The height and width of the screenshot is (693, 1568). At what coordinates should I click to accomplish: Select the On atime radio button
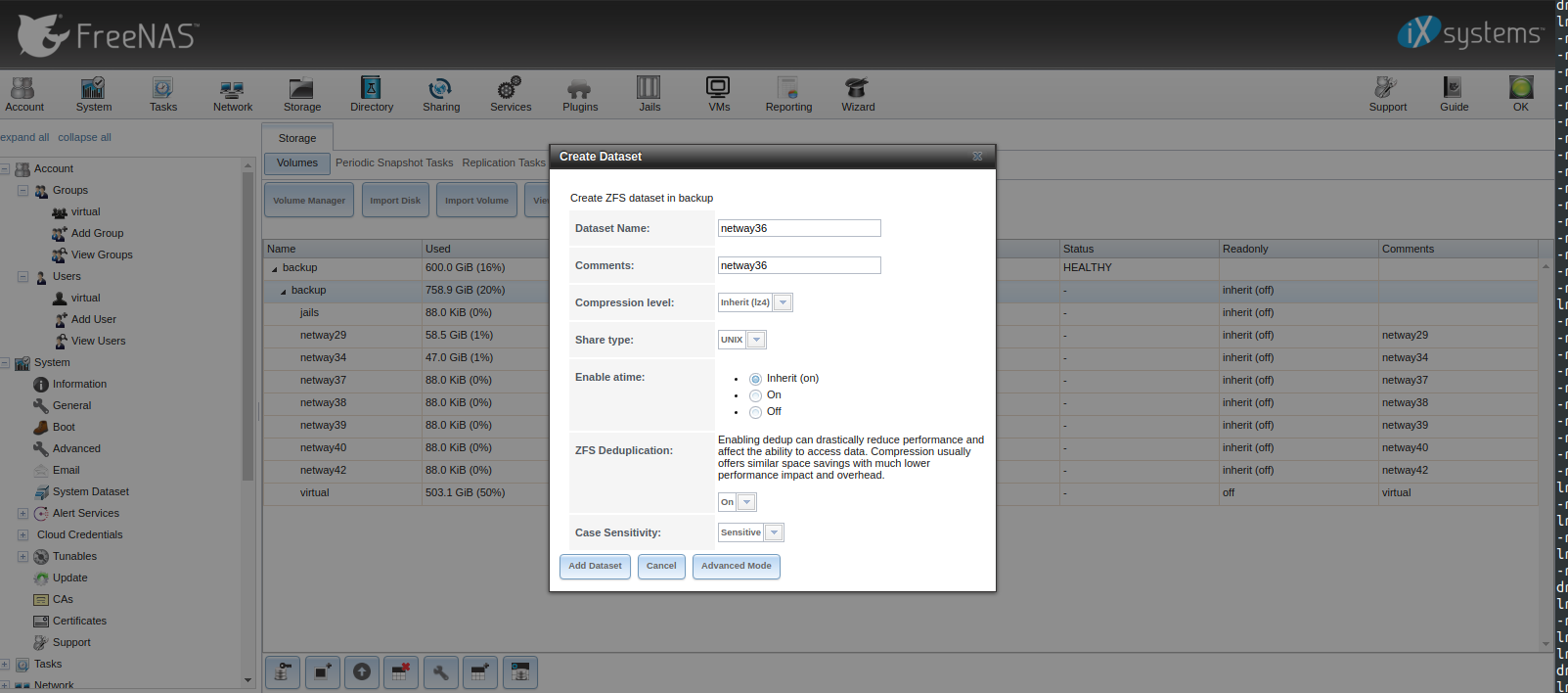755,395
